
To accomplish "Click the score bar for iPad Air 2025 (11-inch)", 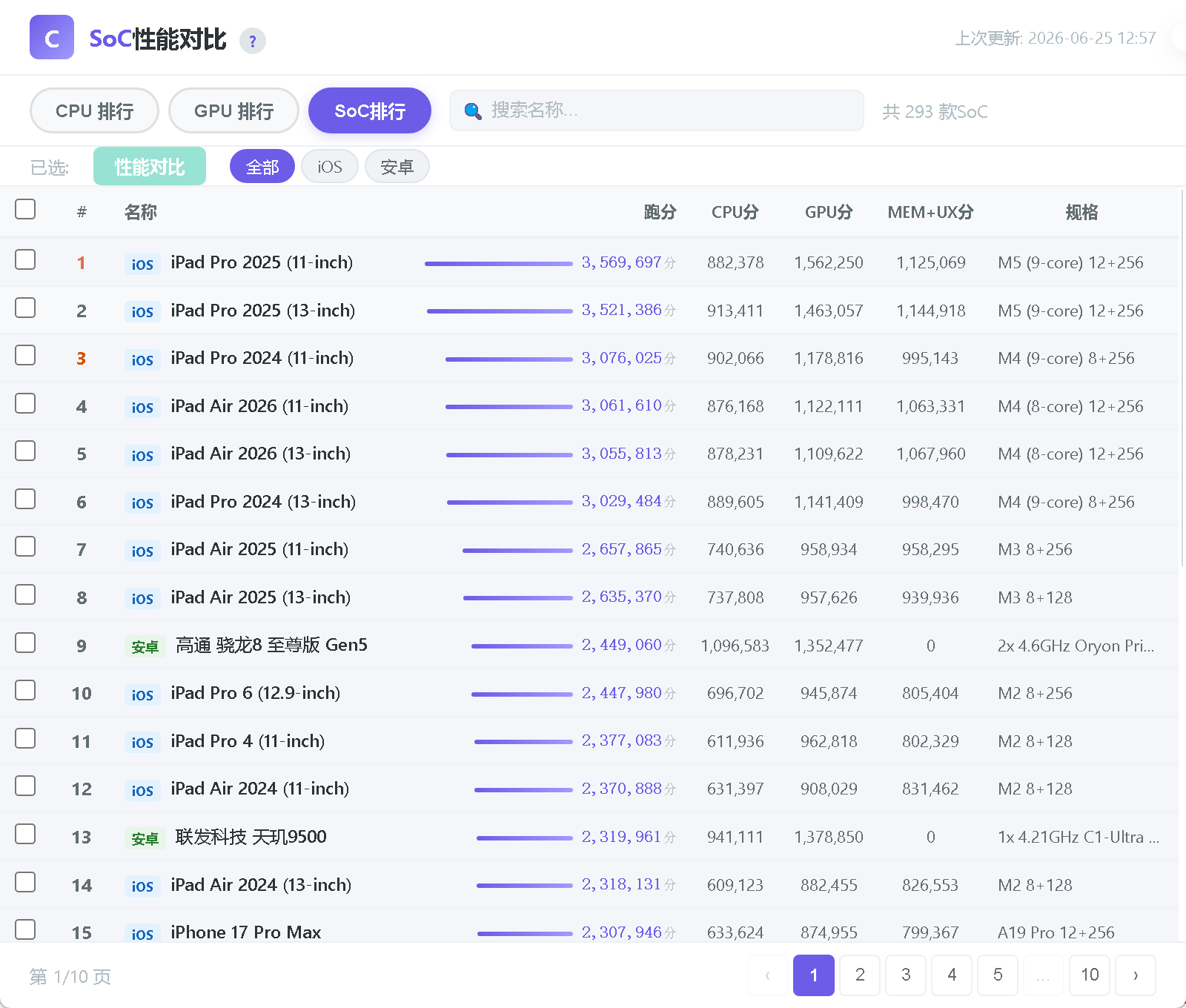I will [517, 550].
